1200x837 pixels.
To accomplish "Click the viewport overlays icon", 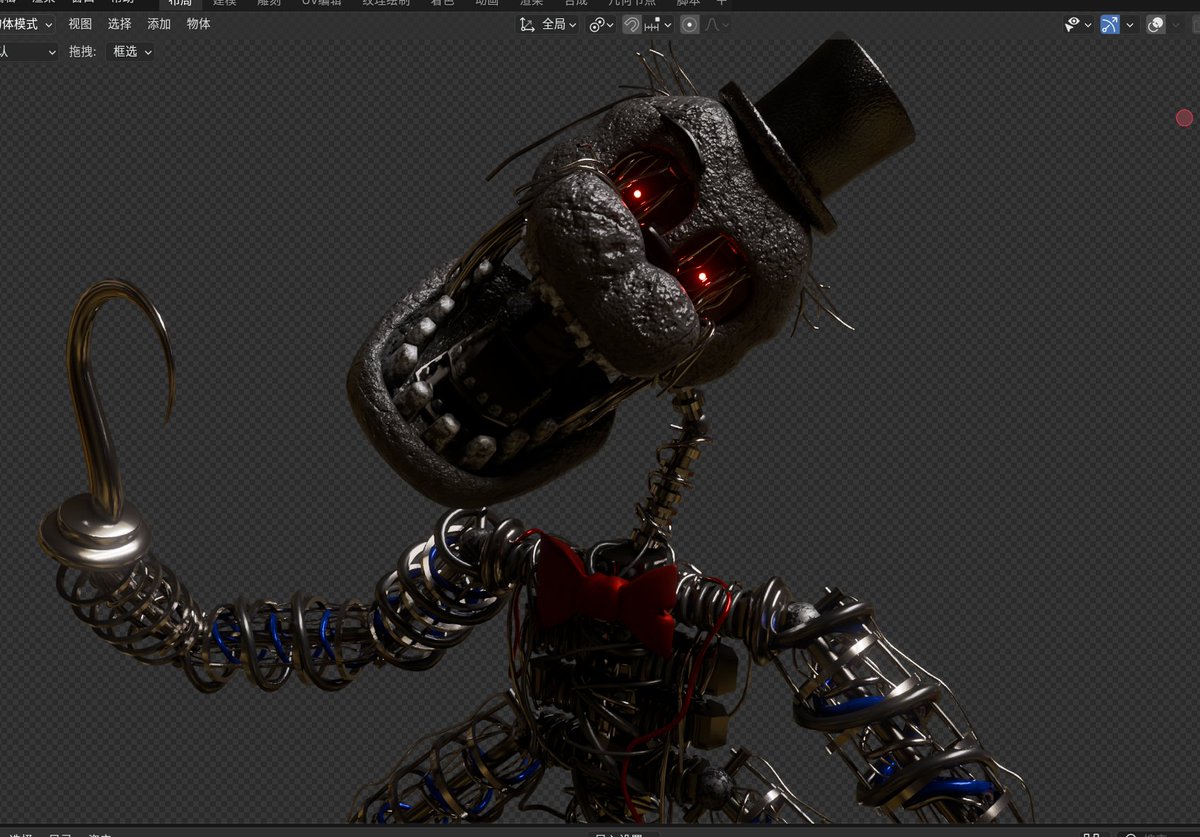I will click(x=1156, y=24).
